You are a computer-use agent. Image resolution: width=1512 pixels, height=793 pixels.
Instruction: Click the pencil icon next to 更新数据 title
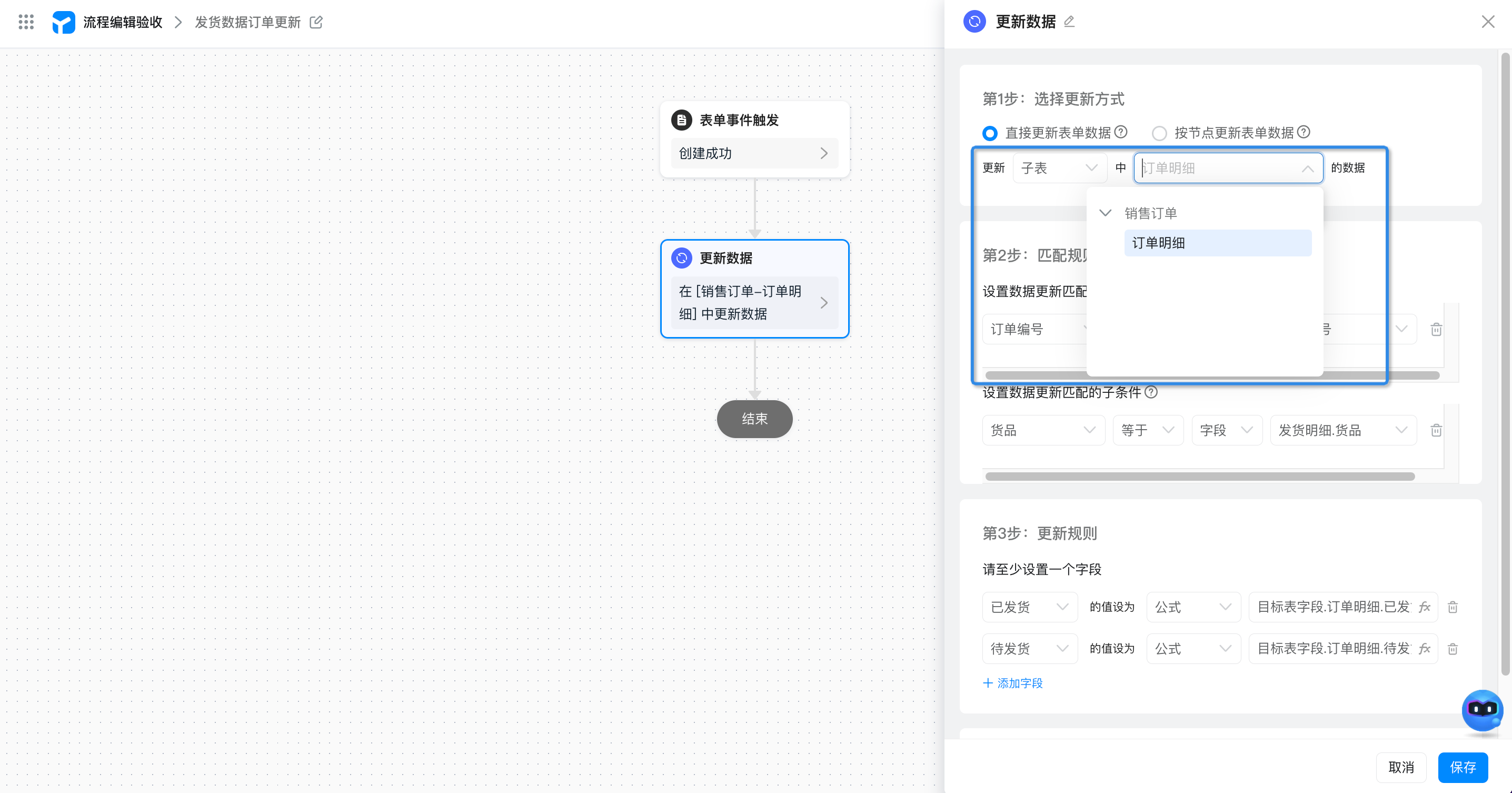(x=1069, y=22)
